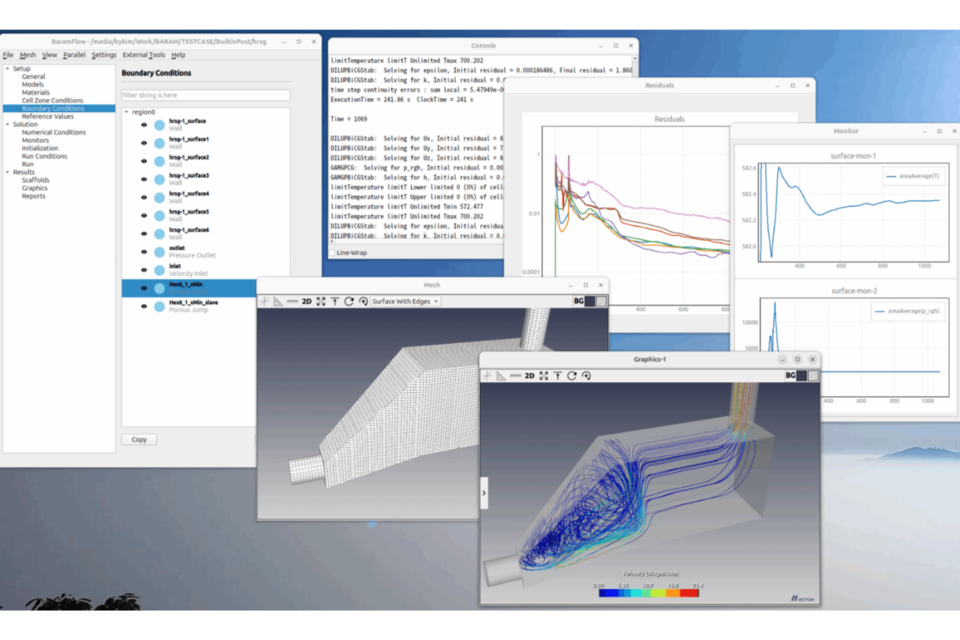This screenshot has width=960, height=640.
Task: Click the boundary filter string field
Action: [x=205, y=95]
